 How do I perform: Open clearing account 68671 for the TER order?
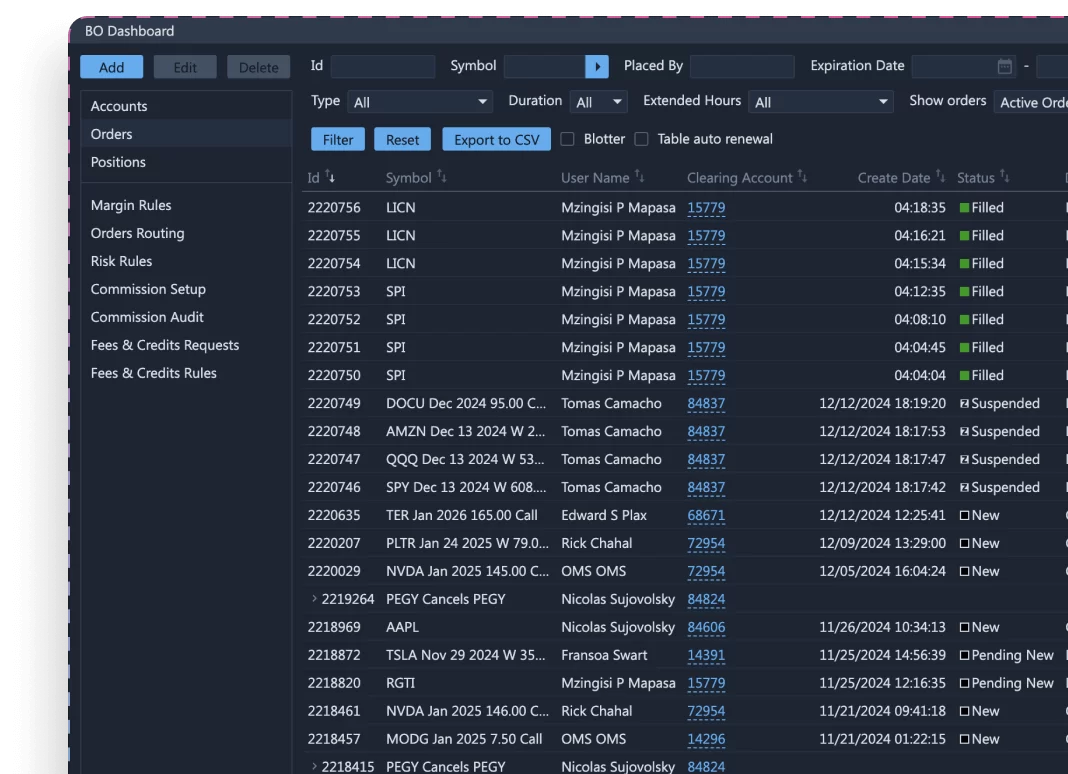(706, 515)
